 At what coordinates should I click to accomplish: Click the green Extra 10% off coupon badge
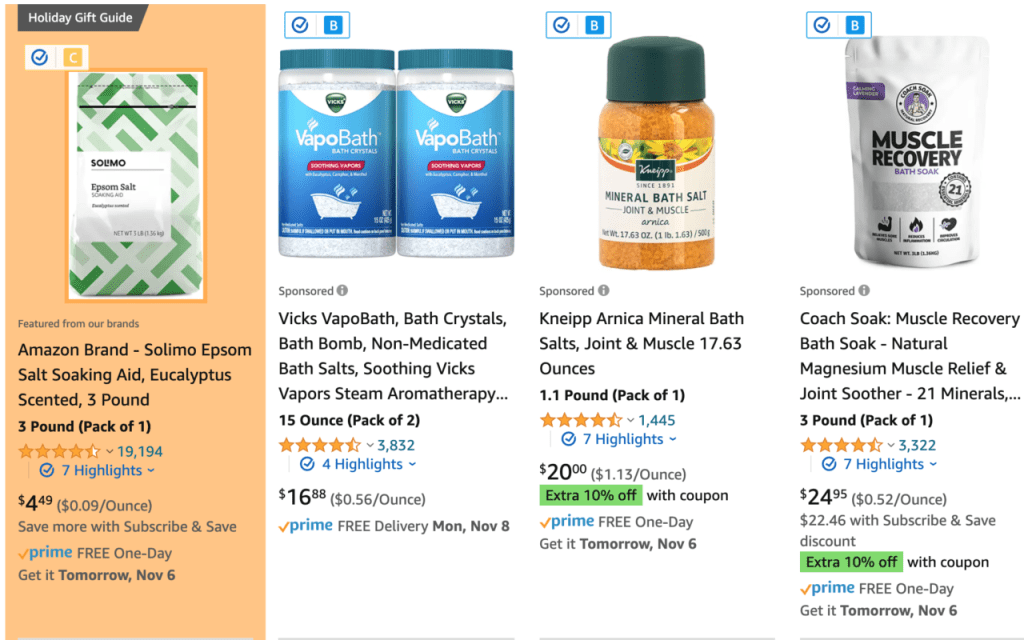pyautogui.click(x=590, y=494)
